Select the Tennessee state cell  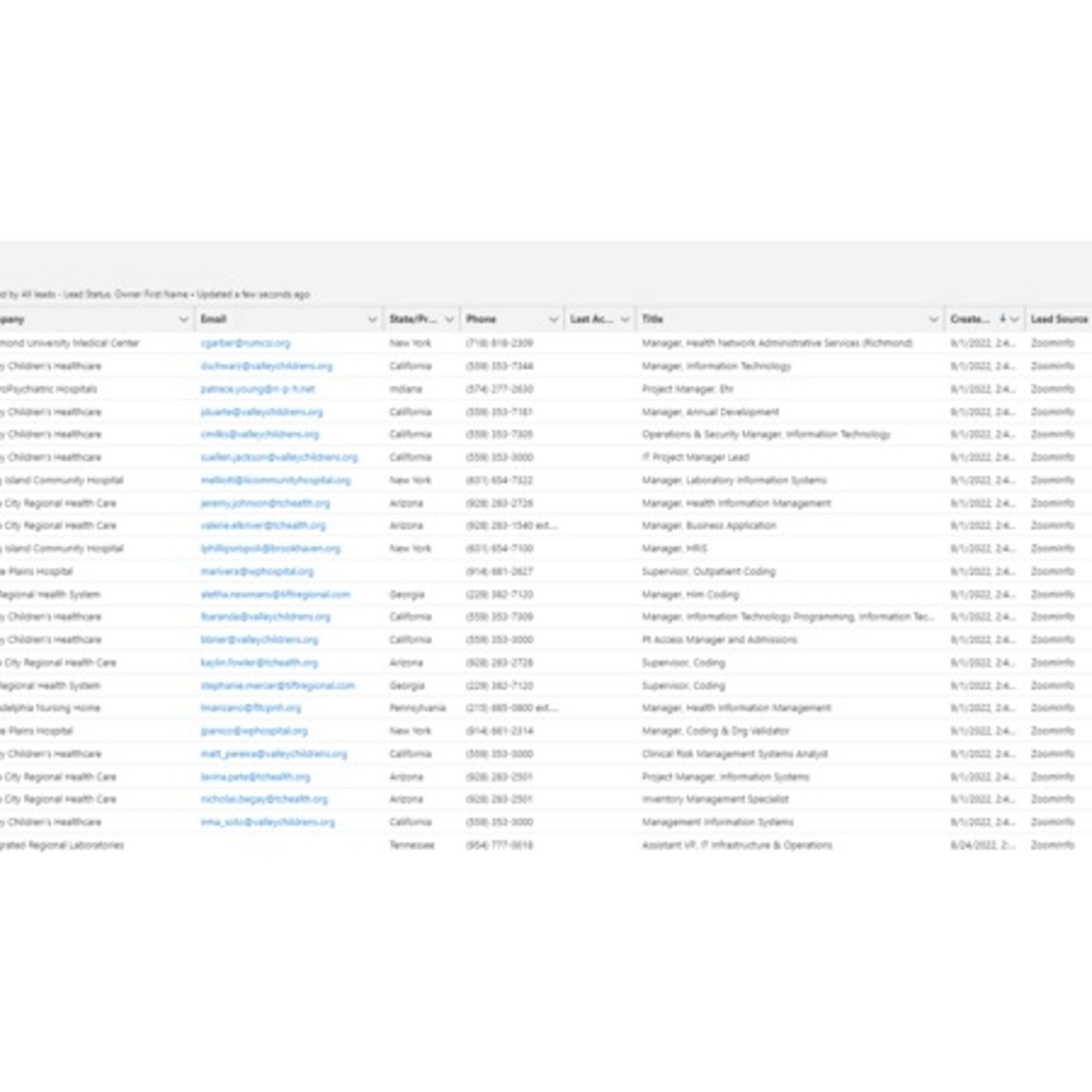(x=411, y=846)
